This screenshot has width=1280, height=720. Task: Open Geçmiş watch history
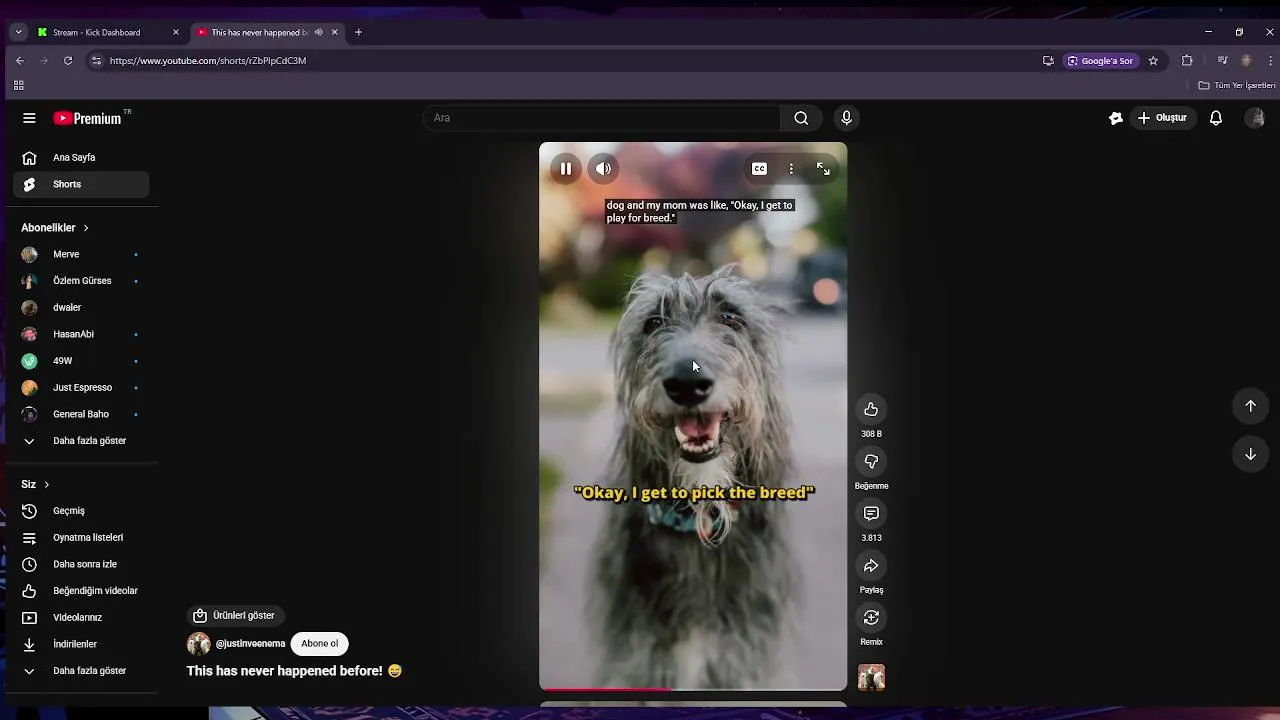pos(81,511)
